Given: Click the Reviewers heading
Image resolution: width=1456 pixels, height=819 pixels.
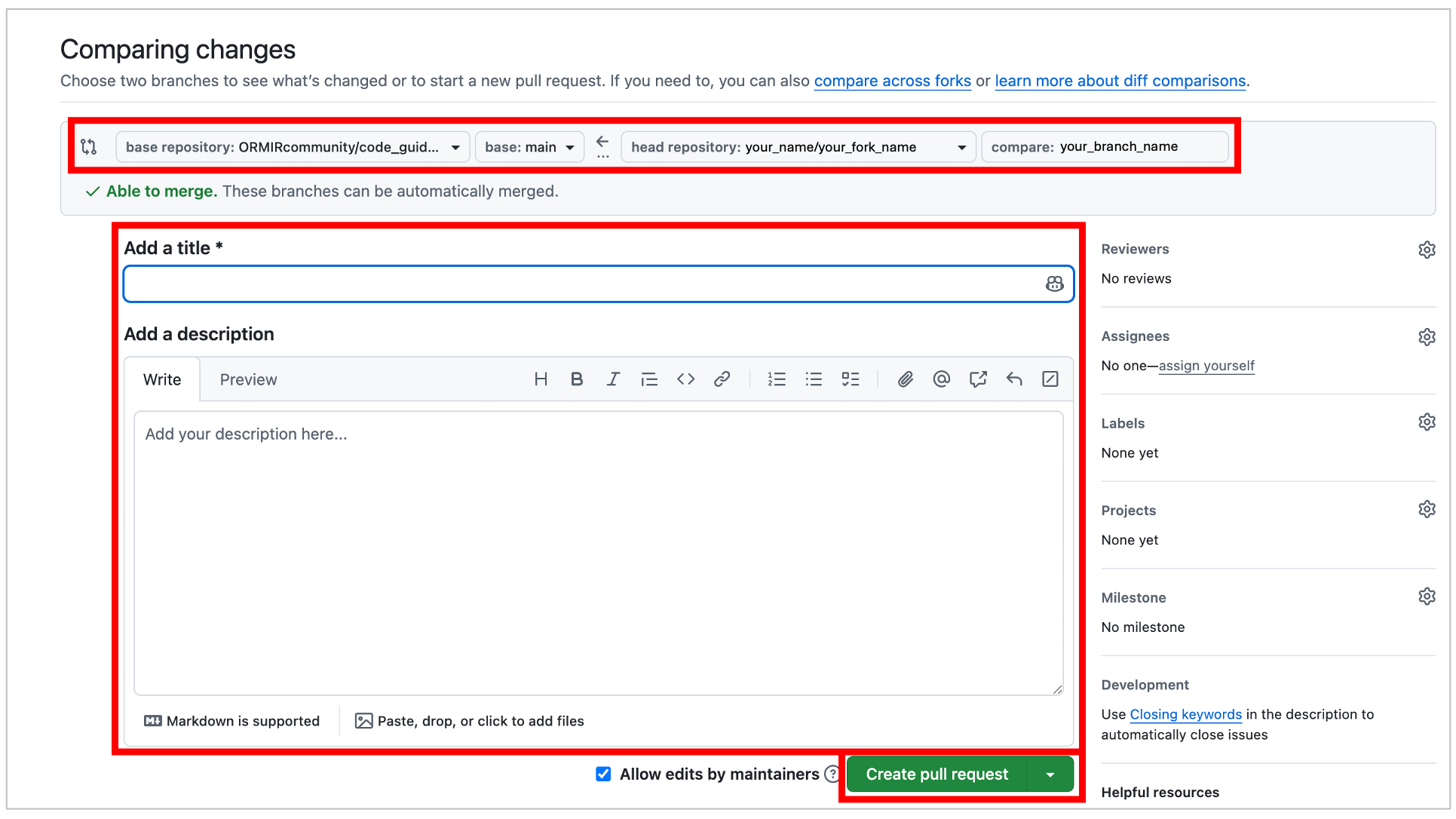Looking at the screenshot, I should pyautogui.click(x=1135, y=249).
